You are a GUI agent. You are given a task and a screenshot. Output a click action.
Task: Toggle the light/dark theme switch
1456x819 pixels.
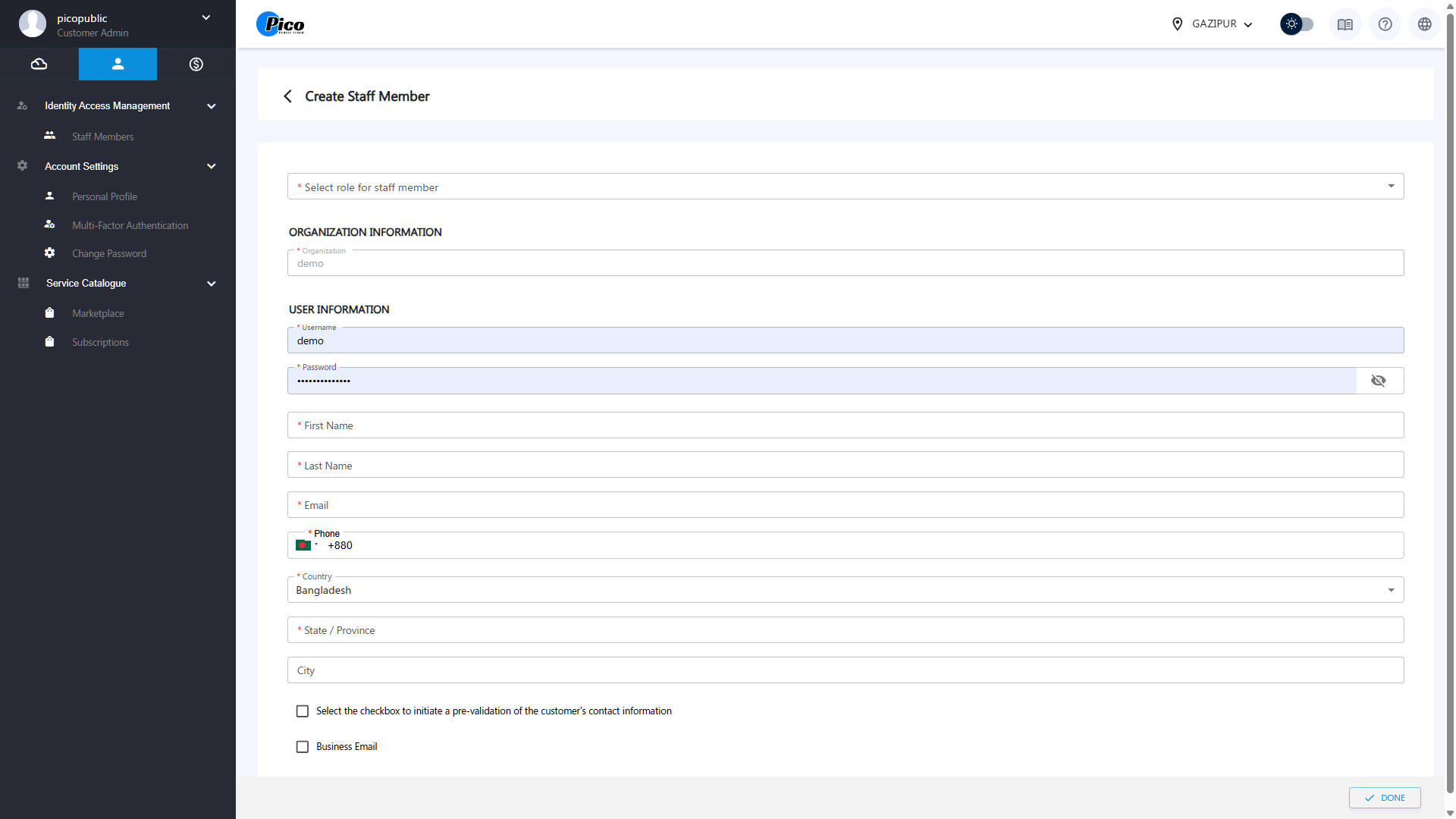1297,24
